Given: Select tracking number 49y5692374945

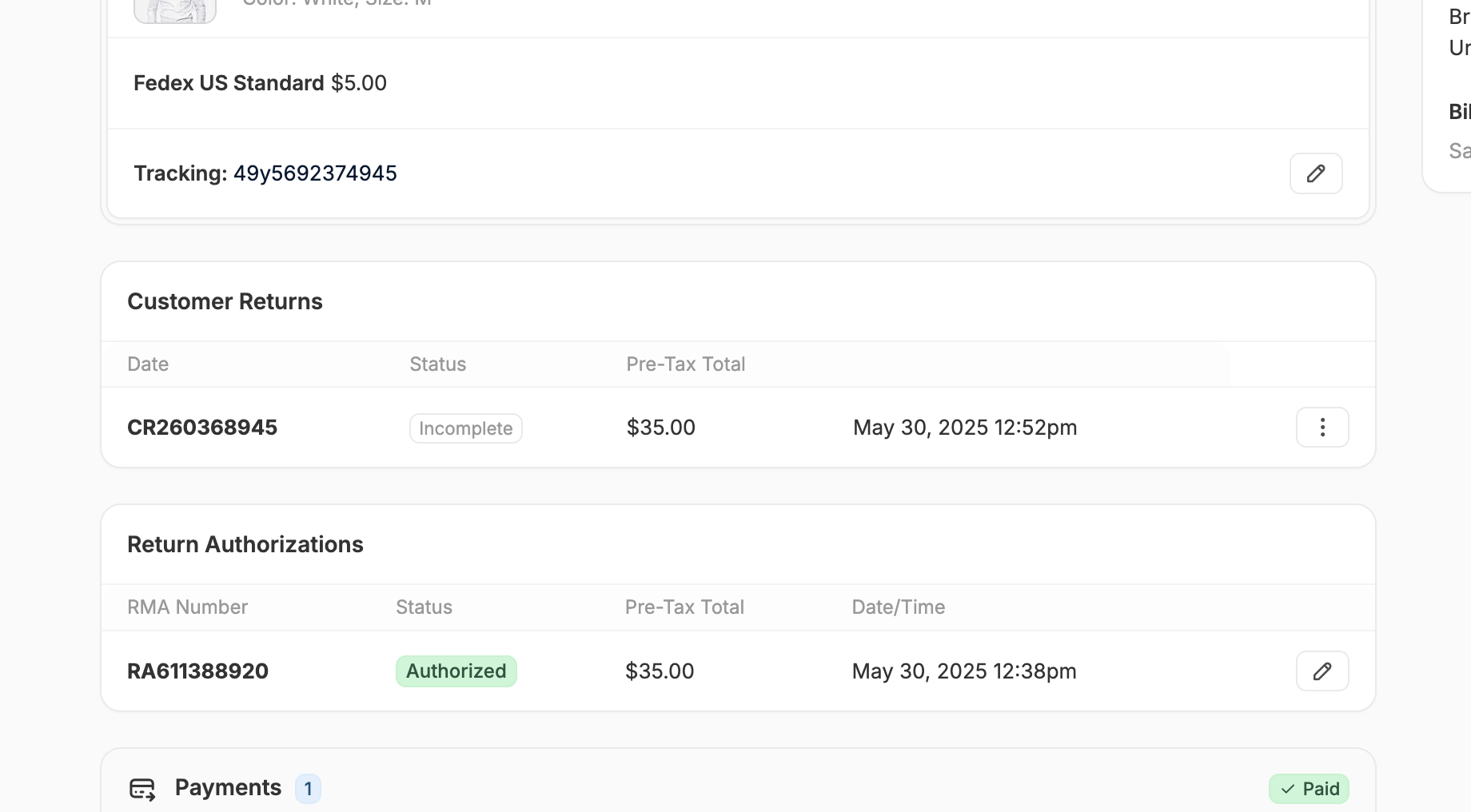Looking at the screenshot, I should click(315, 173).
